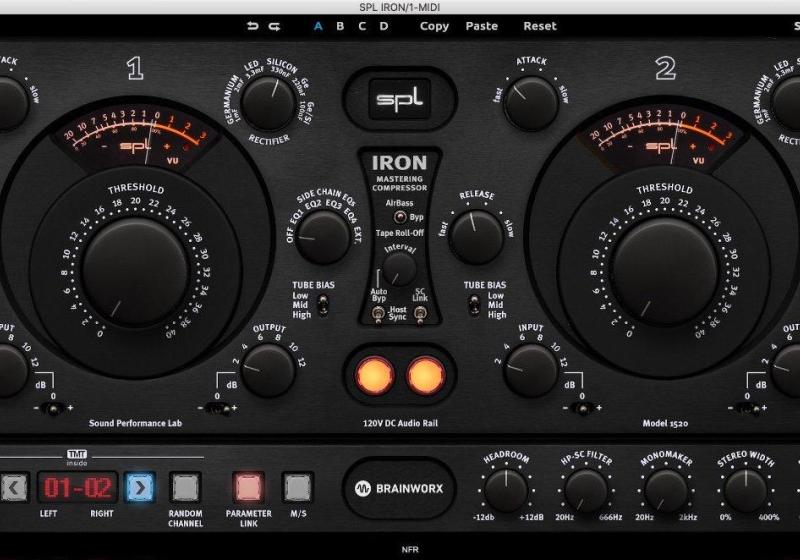
Task: Reset the plugin settings
Action: [540, 26]
